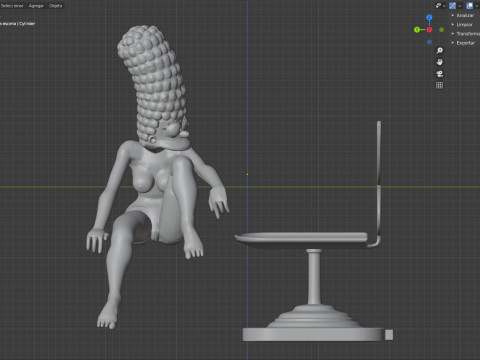Toggle camera view with camera icon

coord(440,74)
